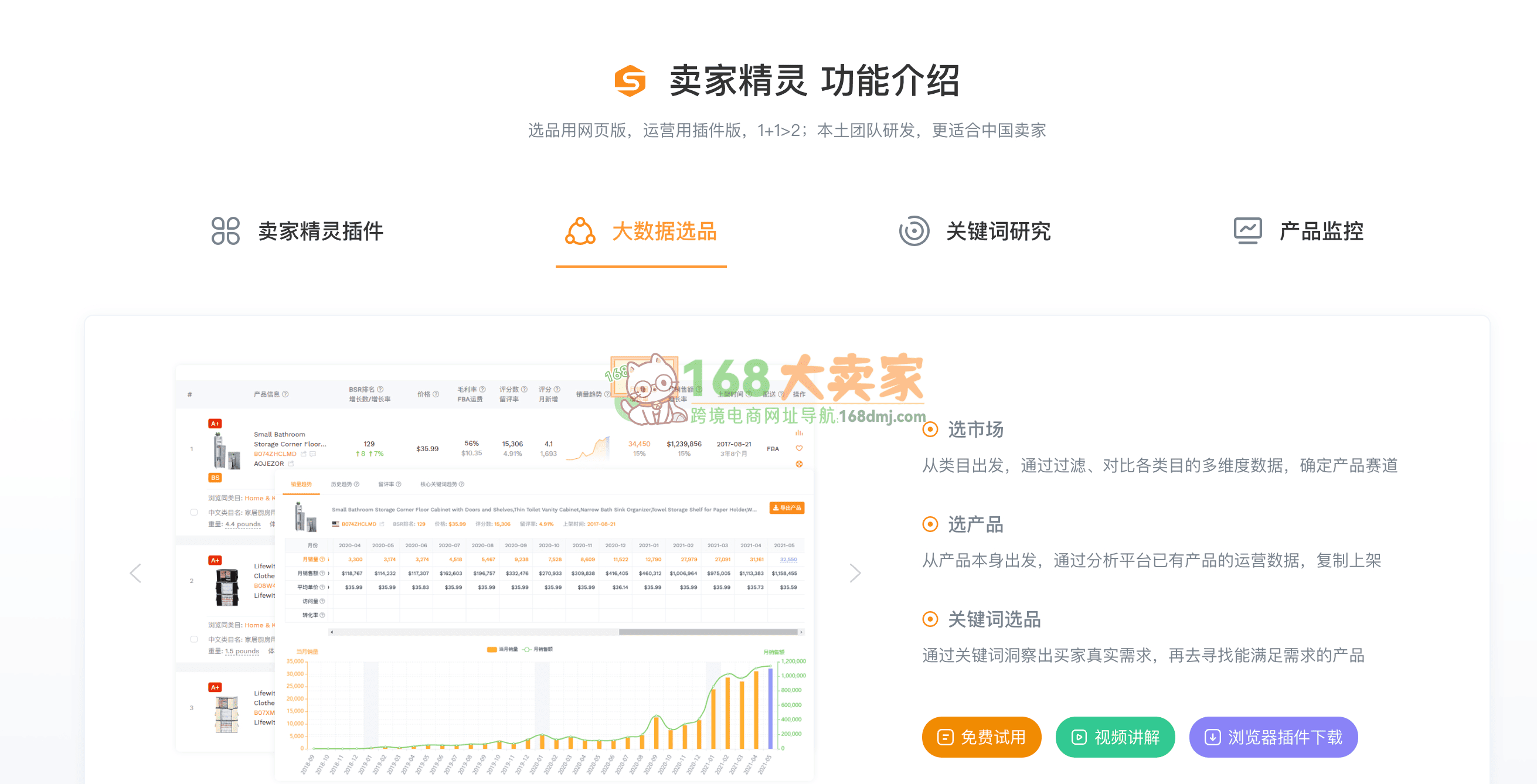Tick the checkbox beside the 4.4 pounds product
This screenshot has width=1537, height=784.
click(x=194, y=512)
